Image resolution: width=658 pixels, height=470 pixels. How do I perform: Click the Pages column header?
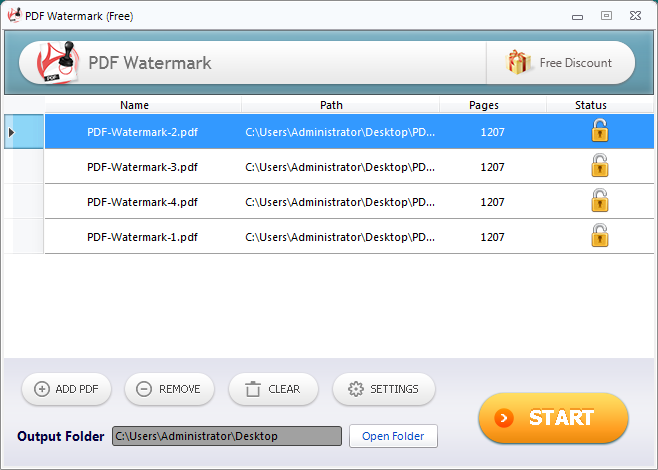pyautogui.click(x=484, y=105)
